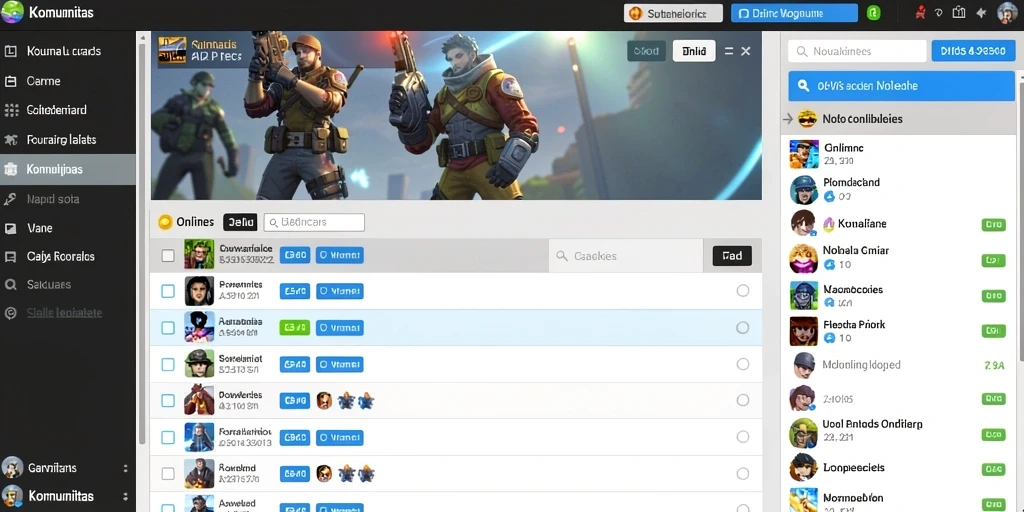Image resolution: width=1024 pixels, height=512 pixels.
Task: Click the sunglasses emoji beside Noto conlibieies
Action: (x=807, y=119)
